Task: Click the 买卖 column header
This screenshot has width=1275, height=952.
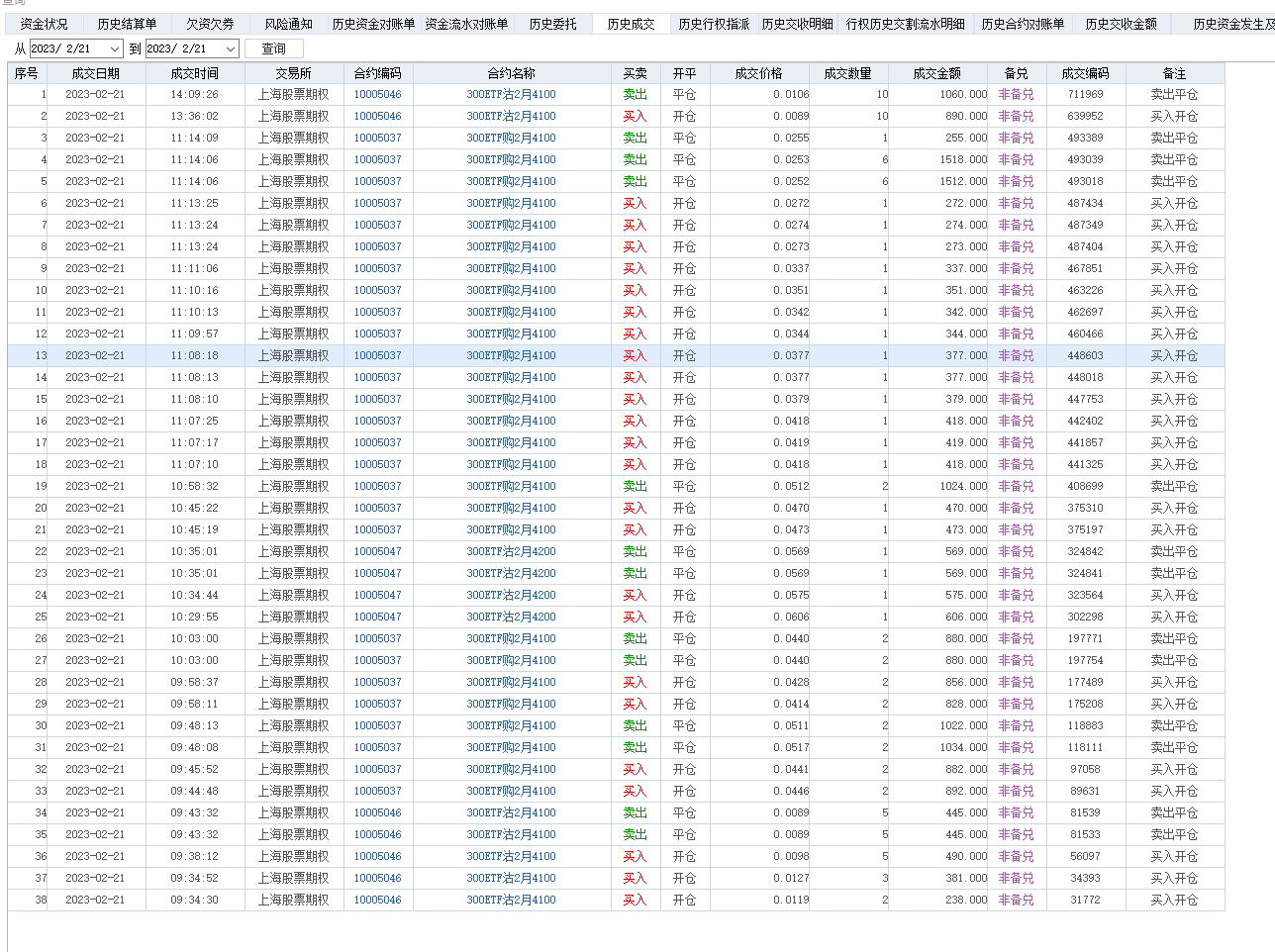Action: 635,73
